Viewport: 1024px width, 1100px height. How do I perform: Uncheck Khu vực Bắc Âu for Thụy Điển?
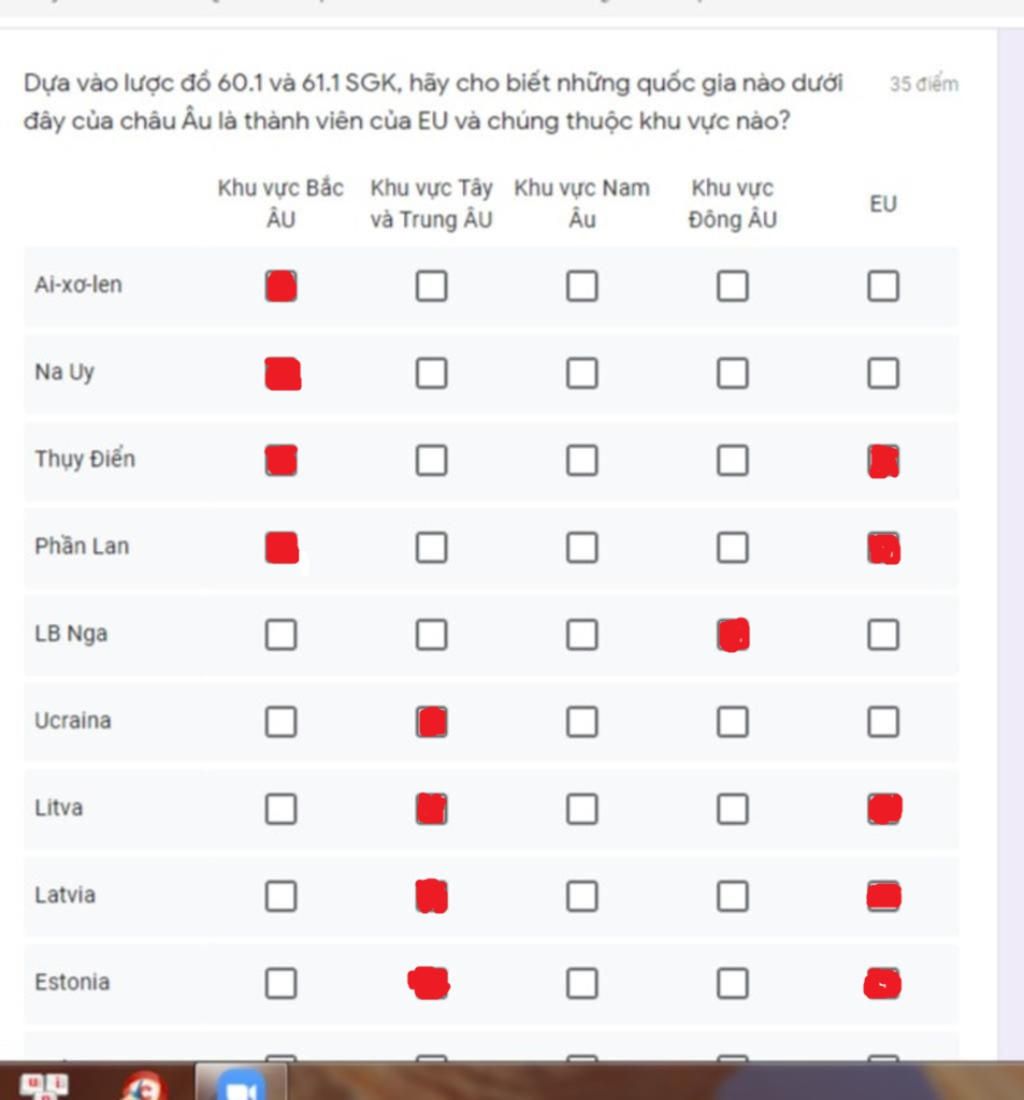pyautogui.click(x=281, y=461)
